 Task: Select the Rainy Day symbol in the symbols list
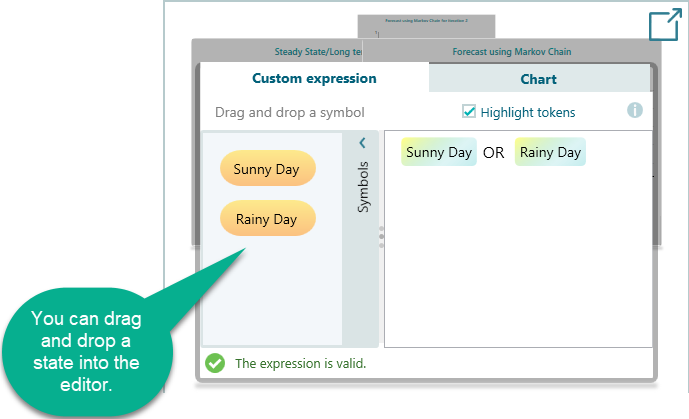point(267,218)
